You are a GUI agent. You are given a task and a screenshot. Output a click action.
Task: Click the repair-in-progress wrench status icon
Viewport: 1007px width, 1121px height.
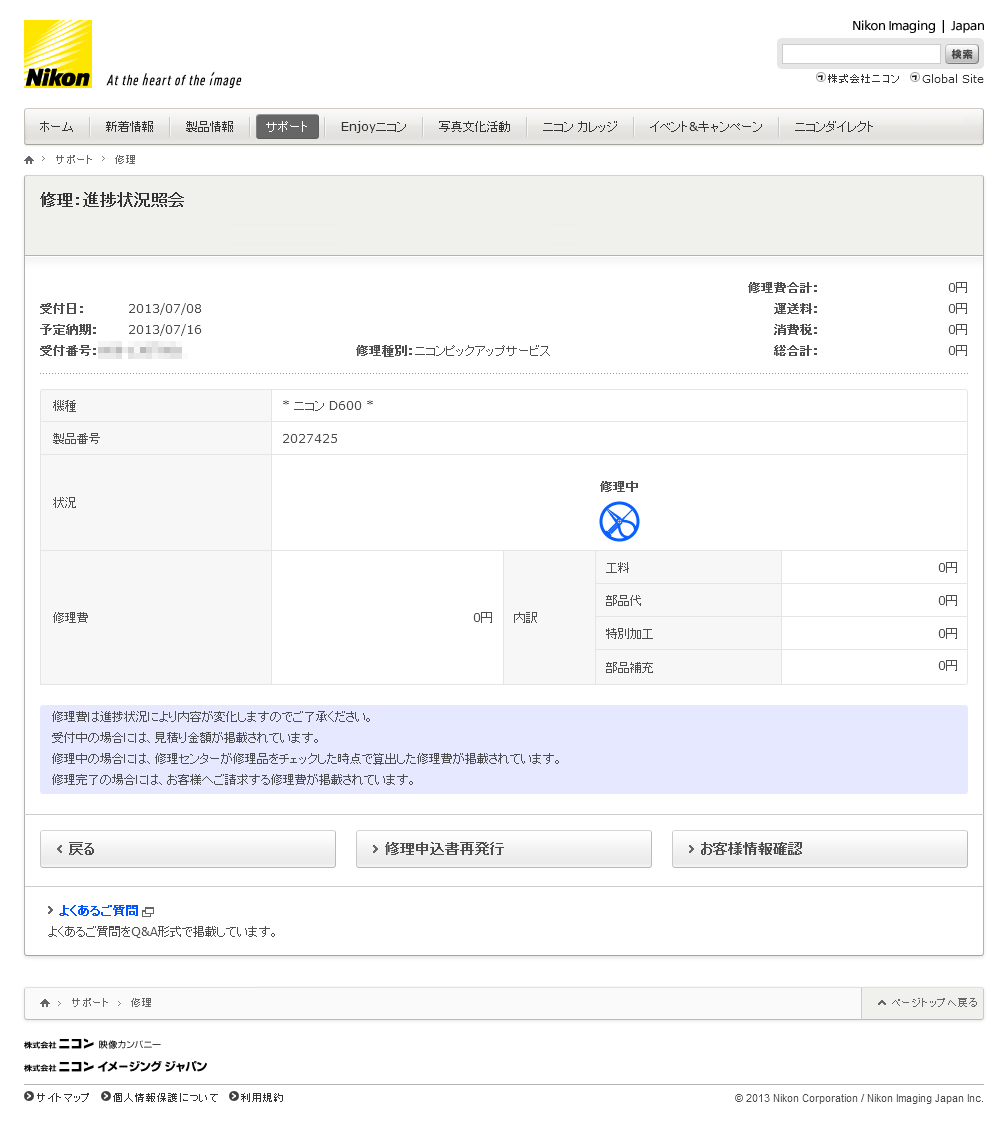tap(619, 521)
